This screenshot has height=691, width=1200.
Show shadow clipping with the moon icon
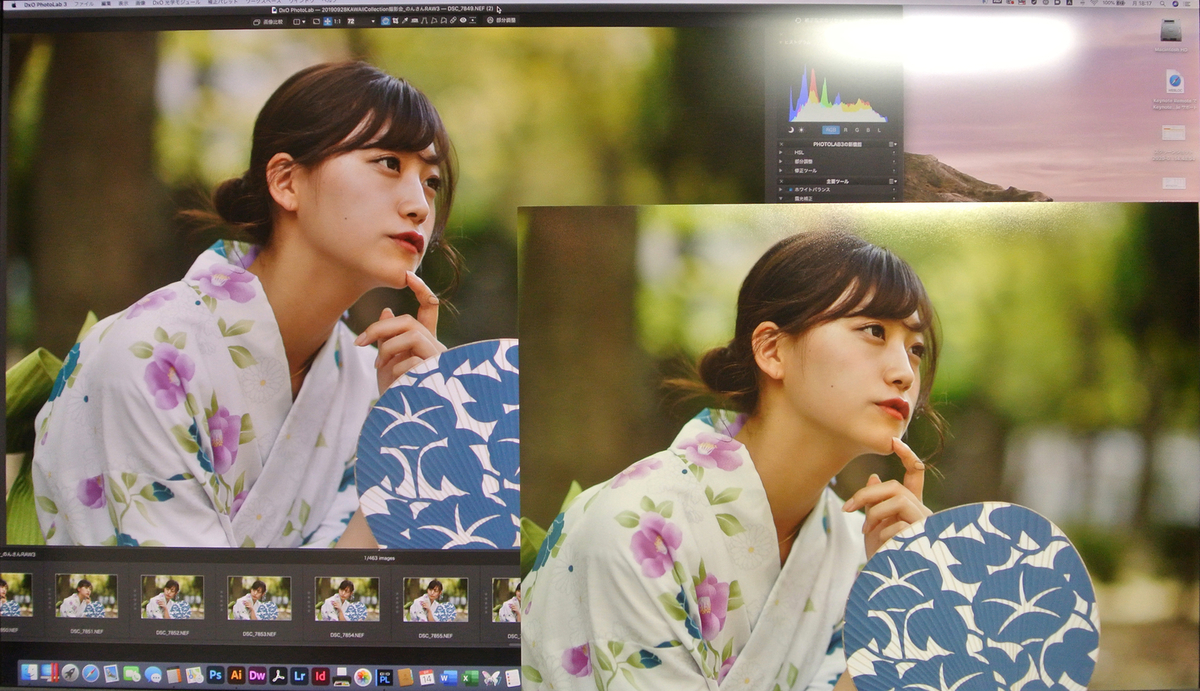[x=791, y=130]
